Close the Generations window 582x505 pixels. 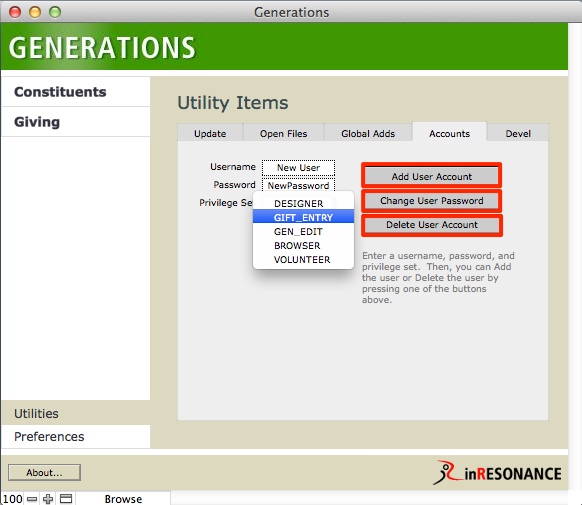pos(15,12)
